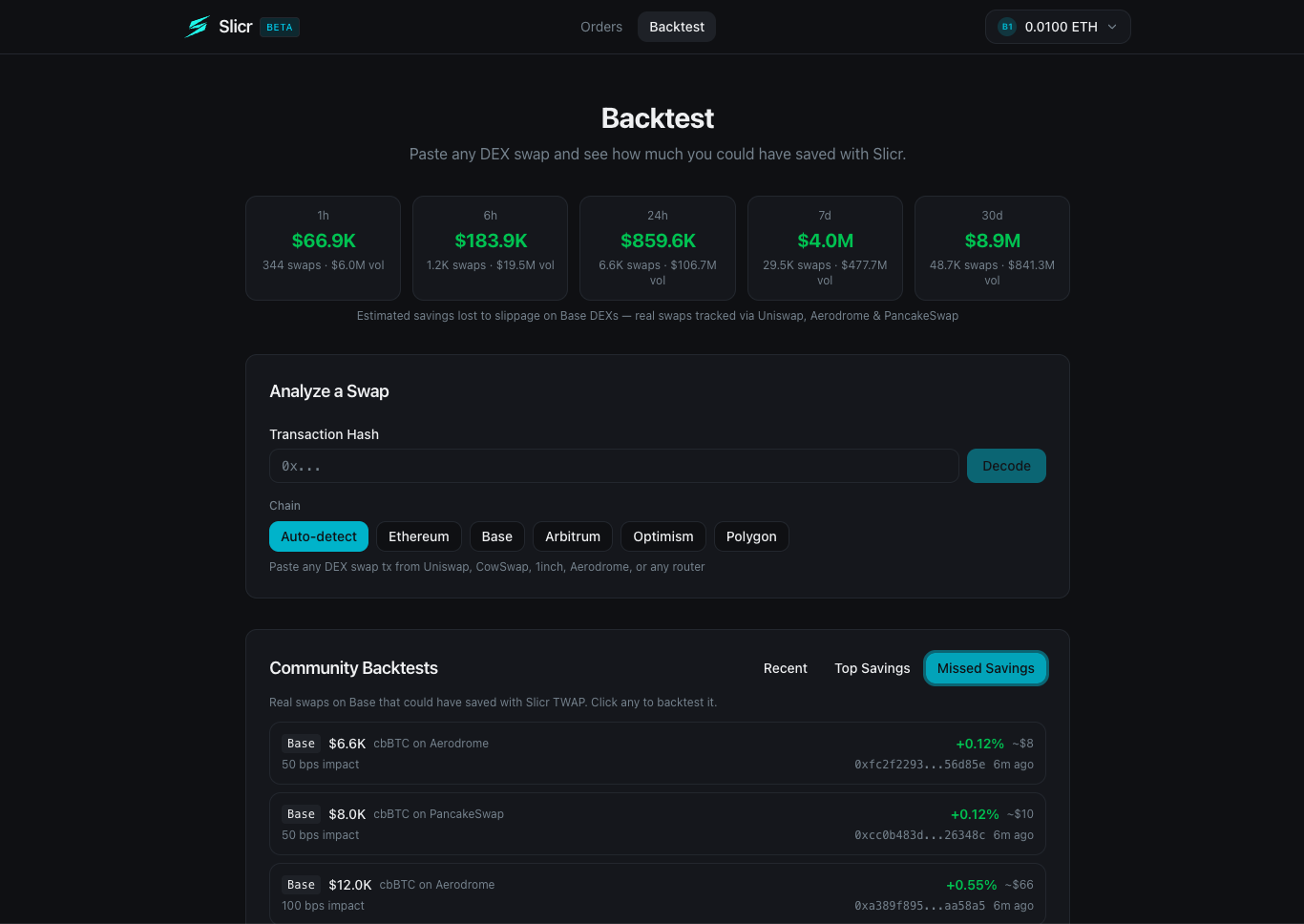Click the 344 swaps · $6.0M vol text
This screenshot has width=1304, height=924.
(324, 265)
